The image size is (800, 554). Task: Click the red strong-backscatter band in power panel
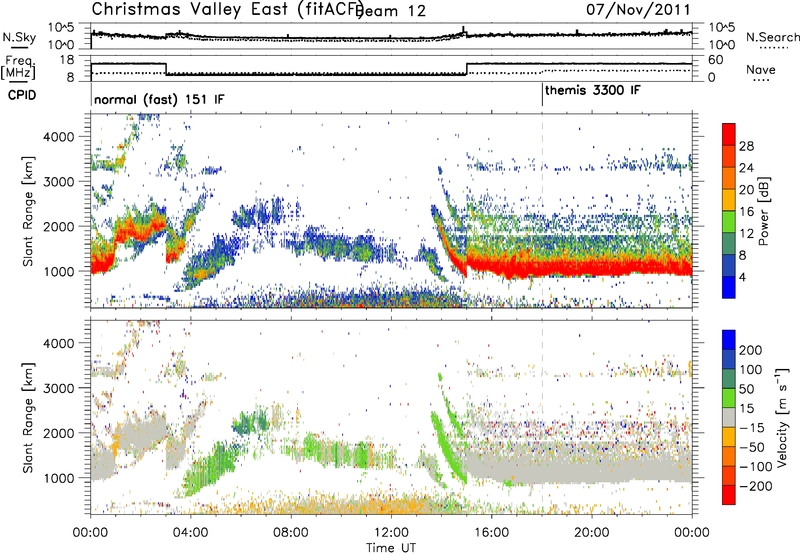pyautogui.click(x=579, y=266)
